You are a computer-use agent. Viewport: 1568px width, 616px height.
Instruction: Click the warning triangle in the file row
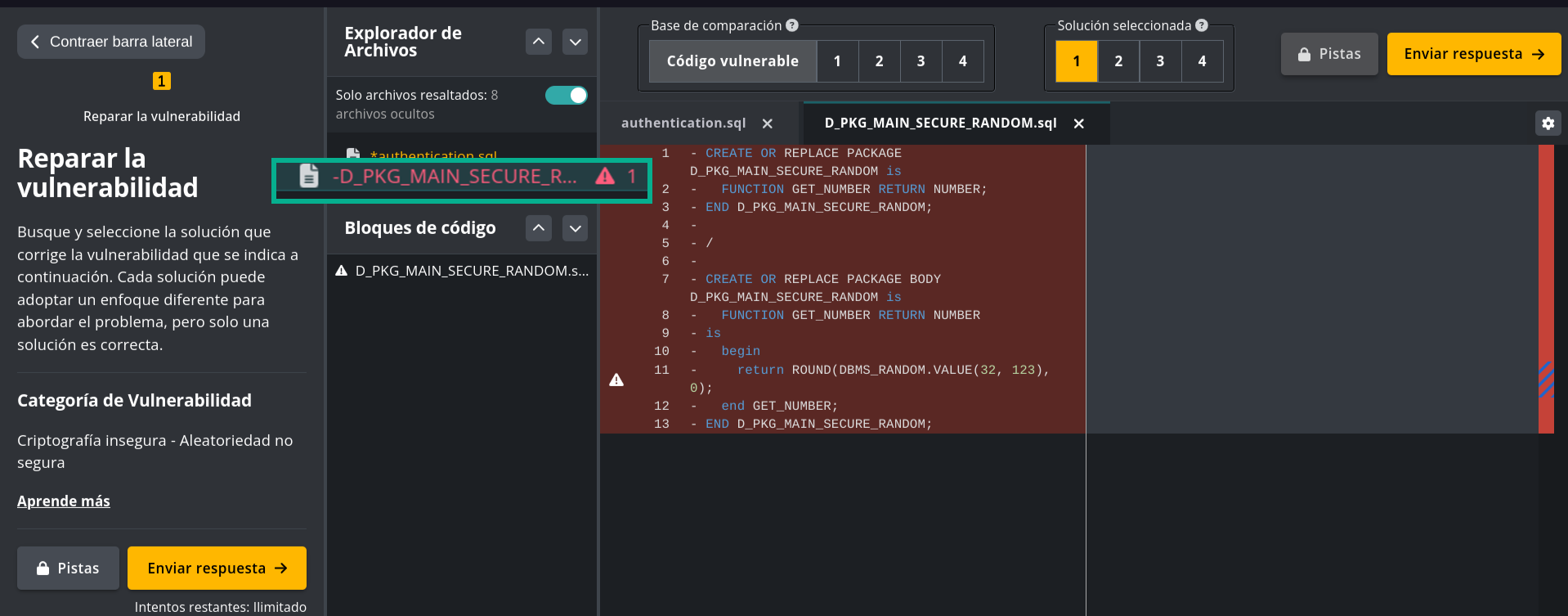pyautogui.click(x=605, y=175)
